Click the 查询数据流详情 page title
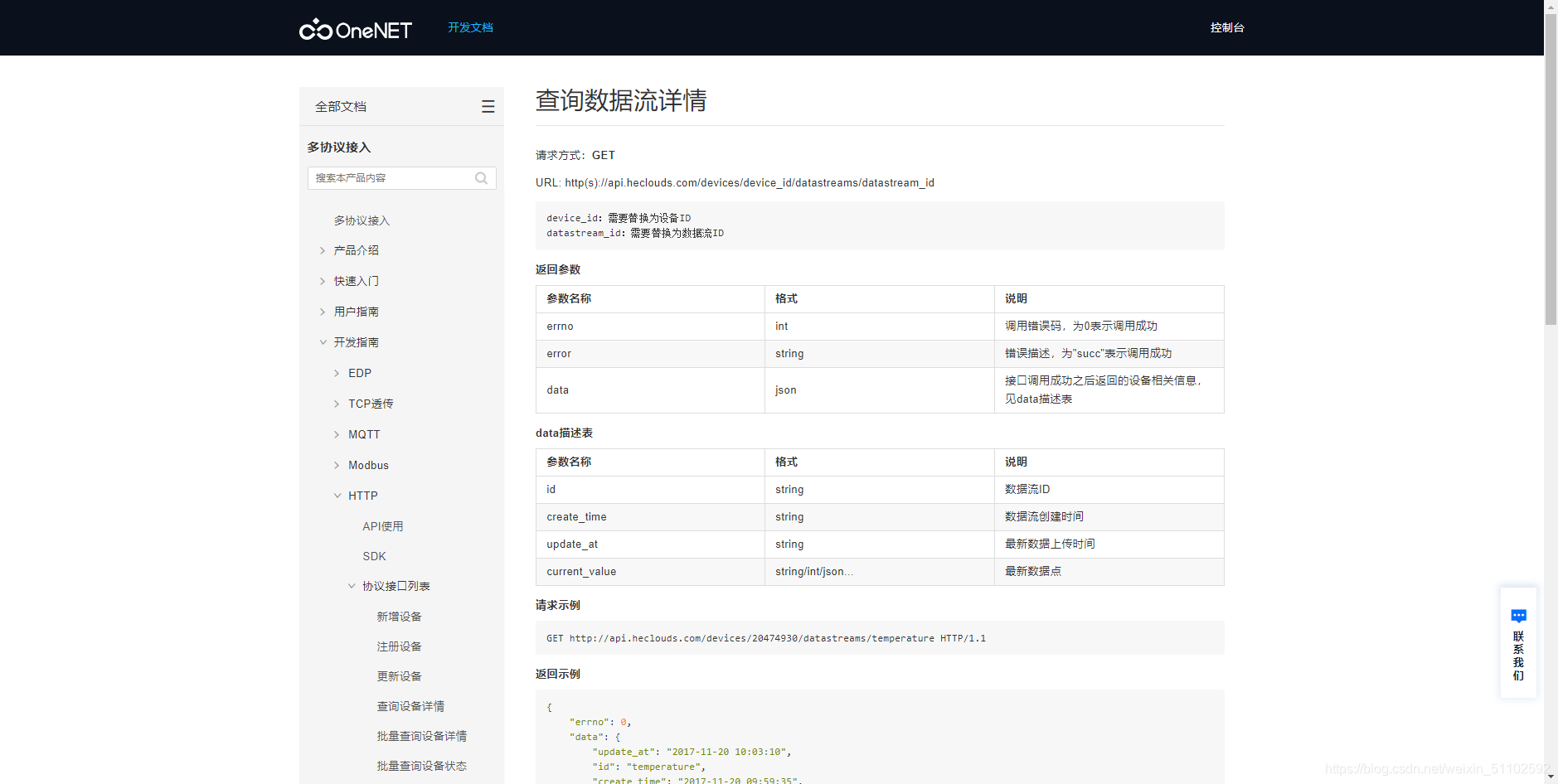1558x784 pixels. (621, 100)
